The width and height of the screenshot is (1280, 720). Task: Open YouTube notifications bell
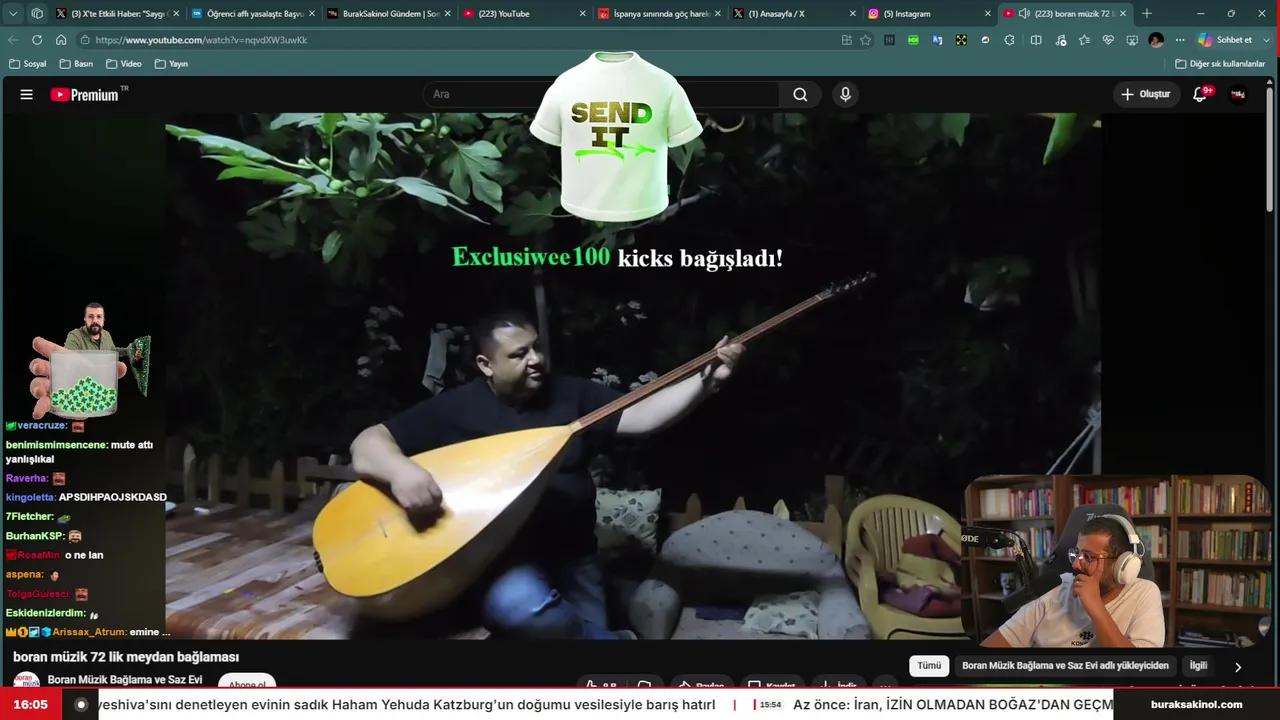tap(1200, 94)
